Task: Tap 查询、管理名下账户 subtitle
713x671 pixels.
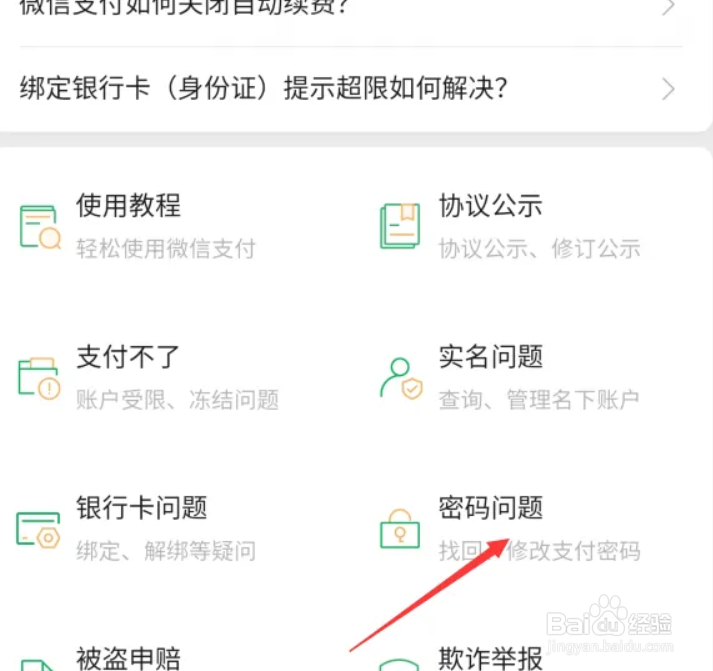Action: (539, 400)
